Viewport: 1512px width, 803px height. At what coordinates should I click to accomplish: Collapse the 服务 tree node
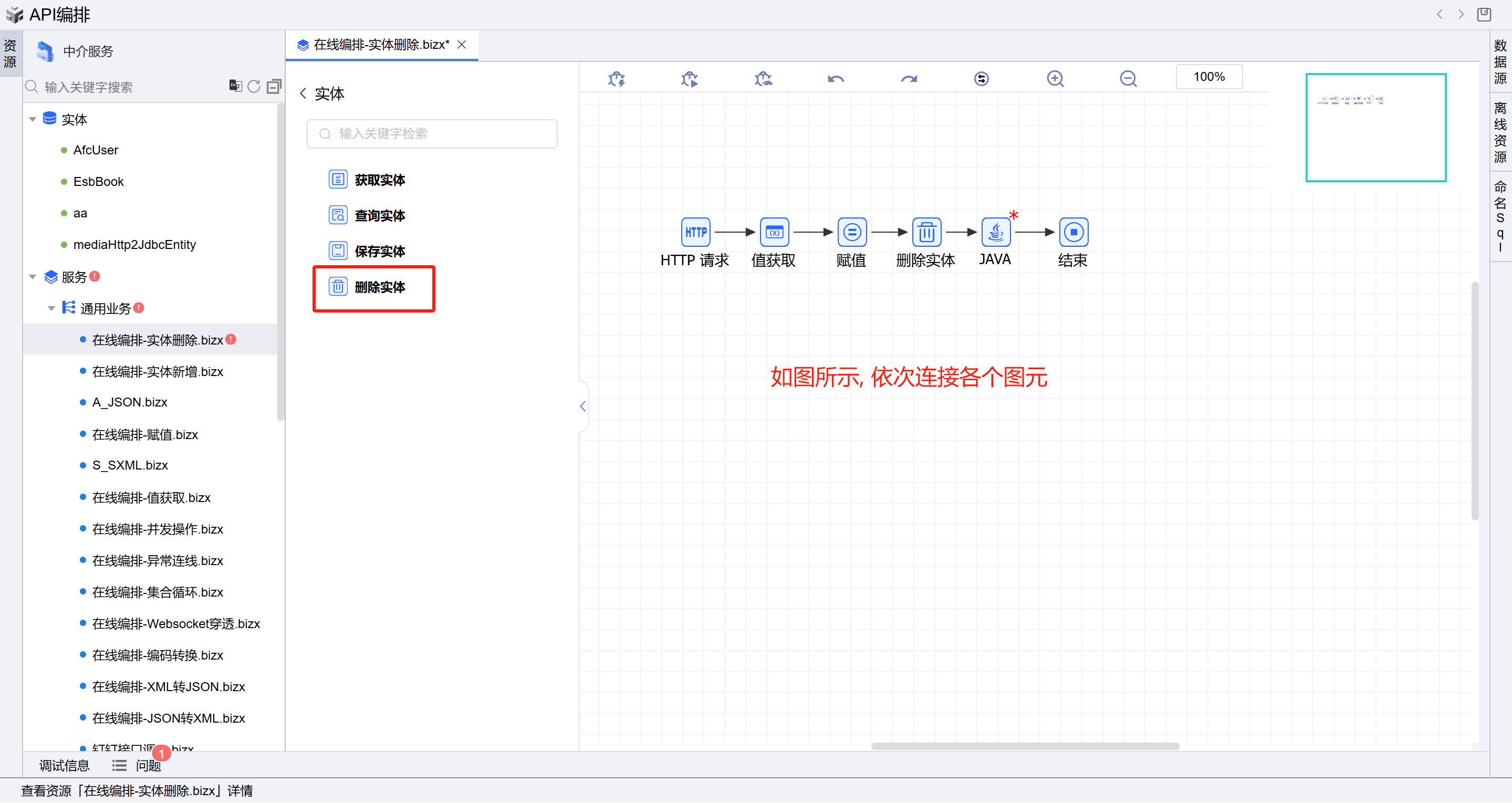click(33, 276)
